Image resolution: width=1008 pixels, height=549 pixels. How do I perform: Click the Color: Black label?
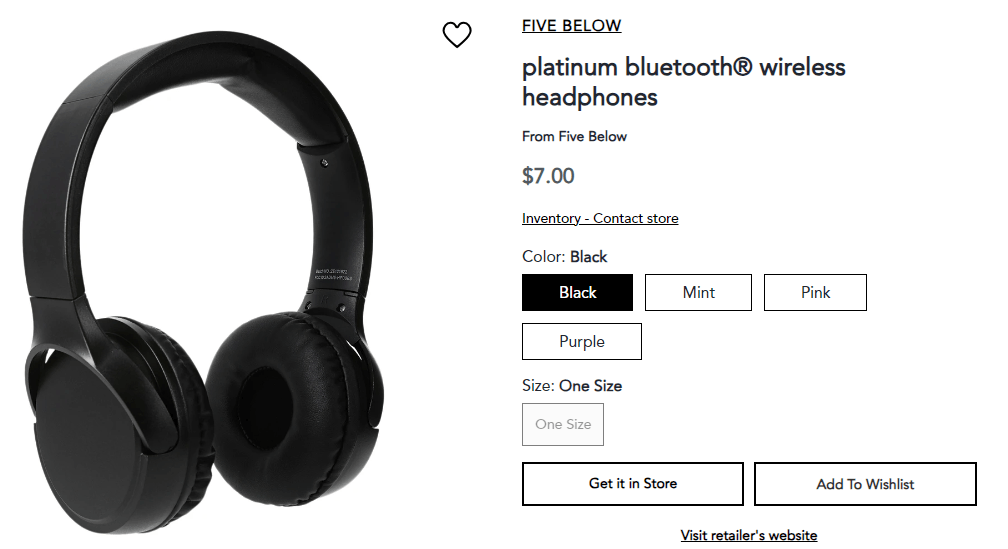tap(564, 256)
